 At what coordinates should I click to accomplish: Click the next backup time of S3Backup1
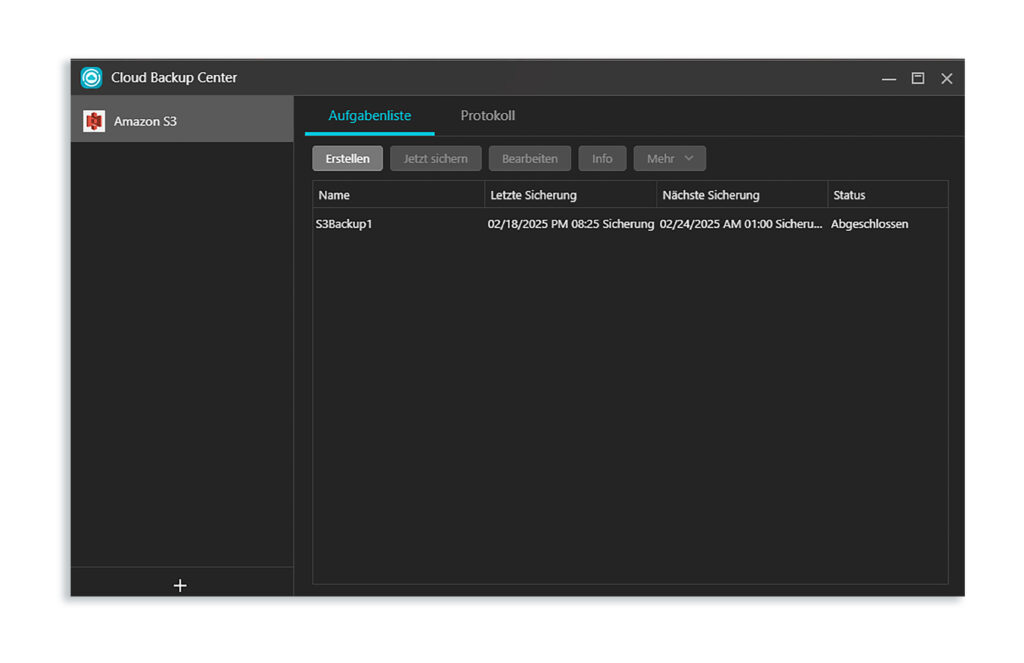pos(740,224)
